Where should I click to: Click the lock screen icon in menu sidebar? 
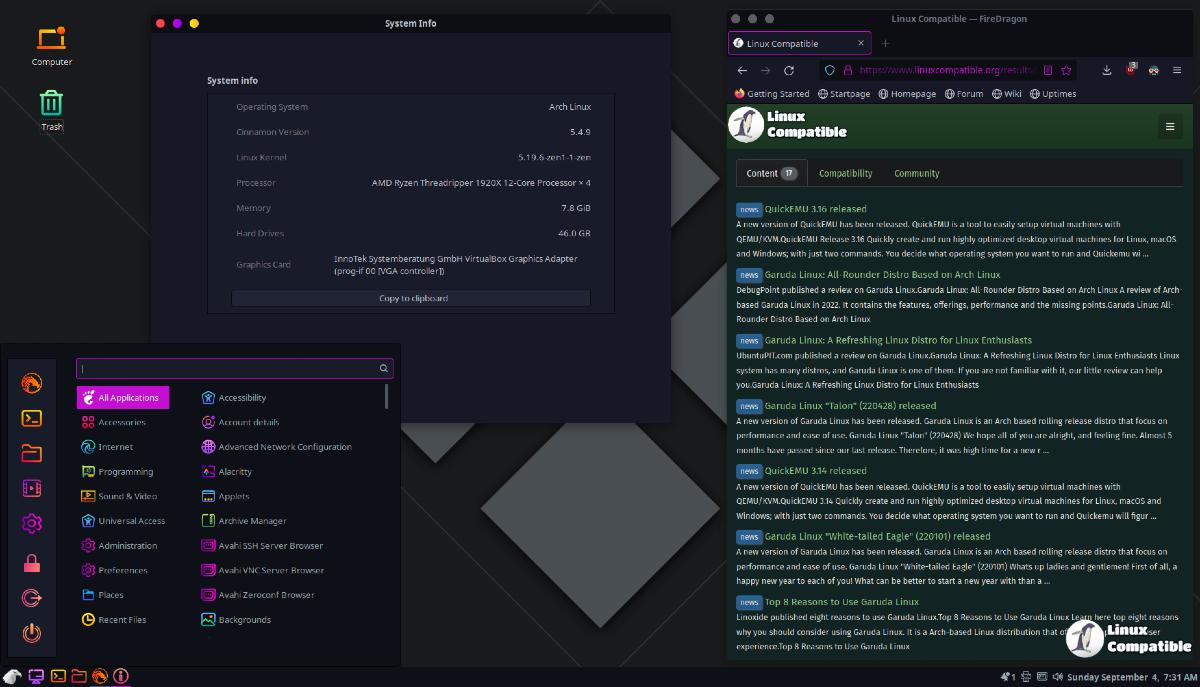click(31, 563)
